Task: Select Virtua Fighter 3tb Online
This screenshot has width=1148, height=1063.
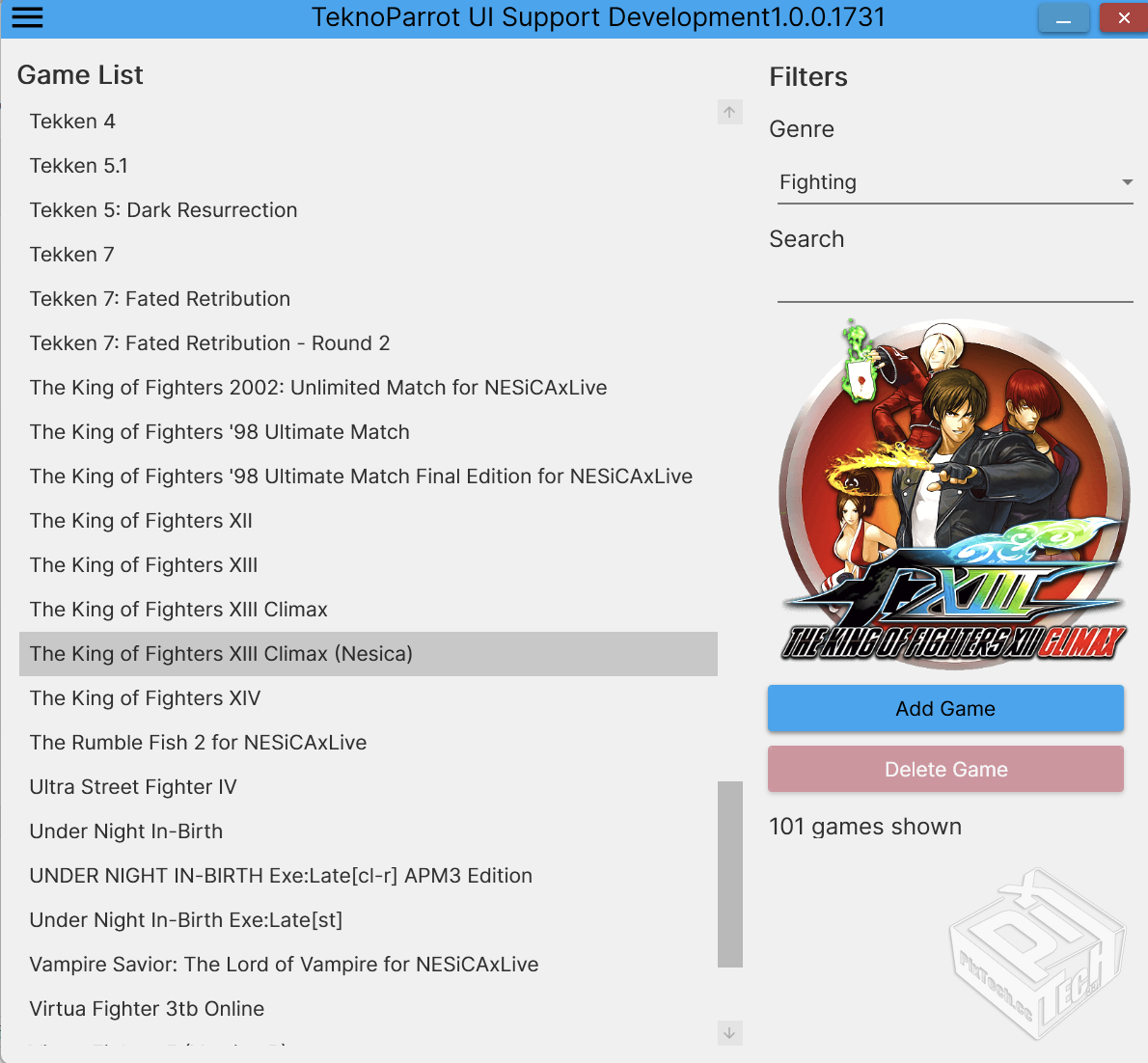Action: coord(147,1009)
